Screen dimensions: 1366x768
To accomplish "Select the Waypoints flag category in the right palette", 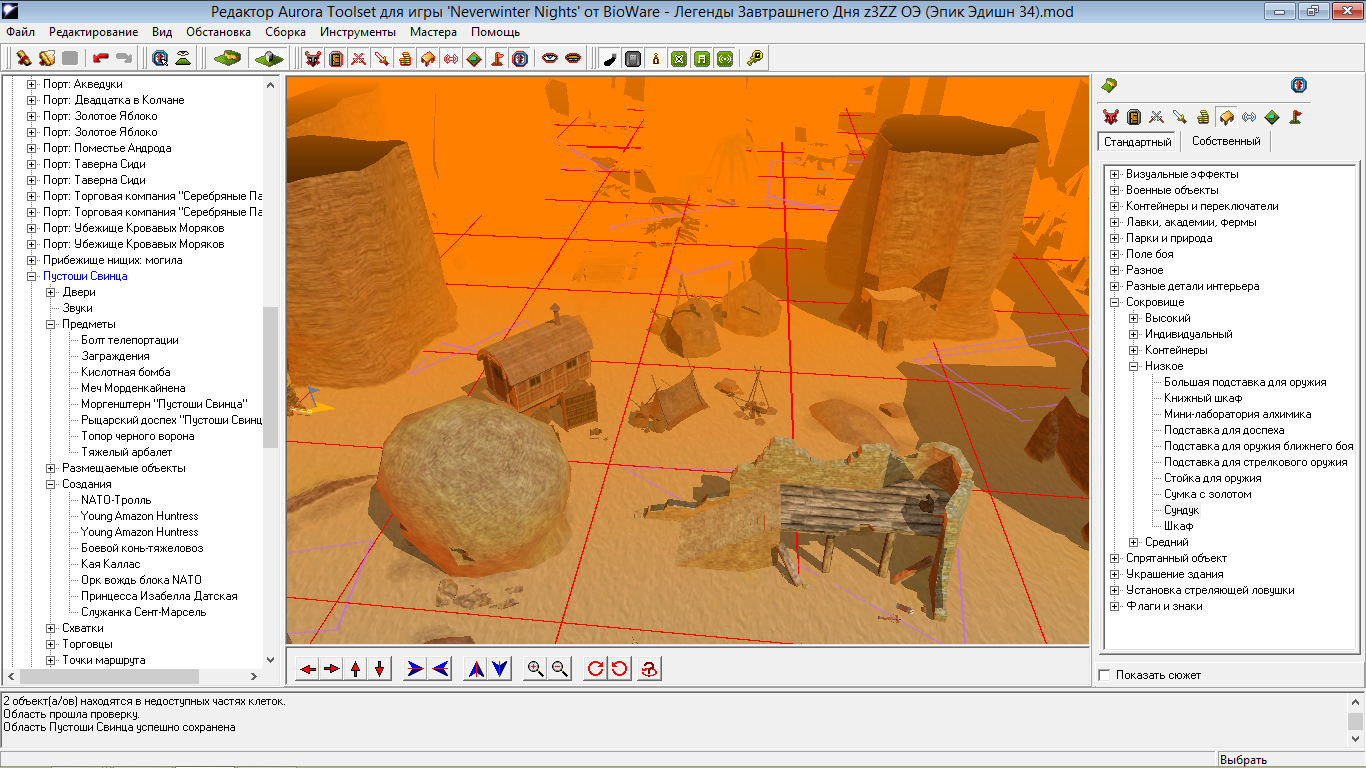I will (1294, 117).
